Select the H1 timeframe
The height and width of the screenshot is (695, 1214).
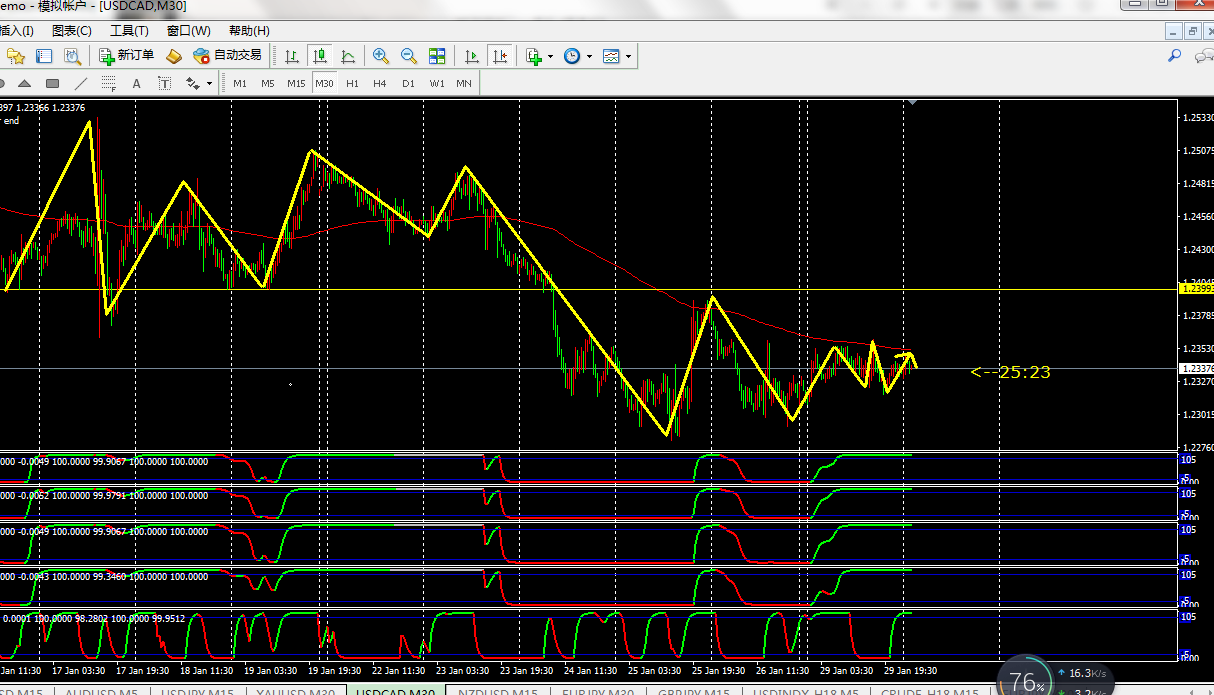point(352,83)
